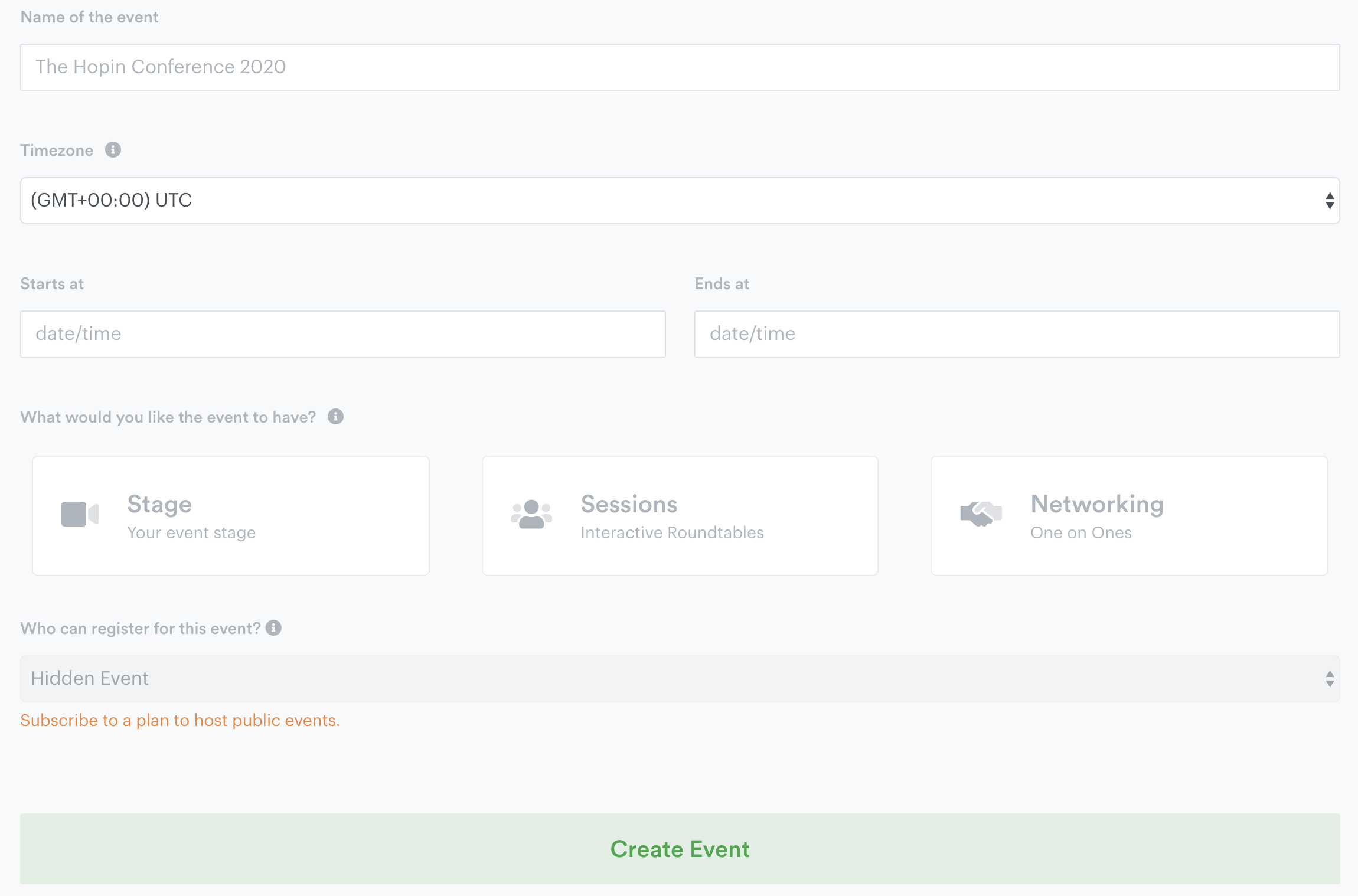
Task: Click info icon next to registration question
Action: pos(273,627)
